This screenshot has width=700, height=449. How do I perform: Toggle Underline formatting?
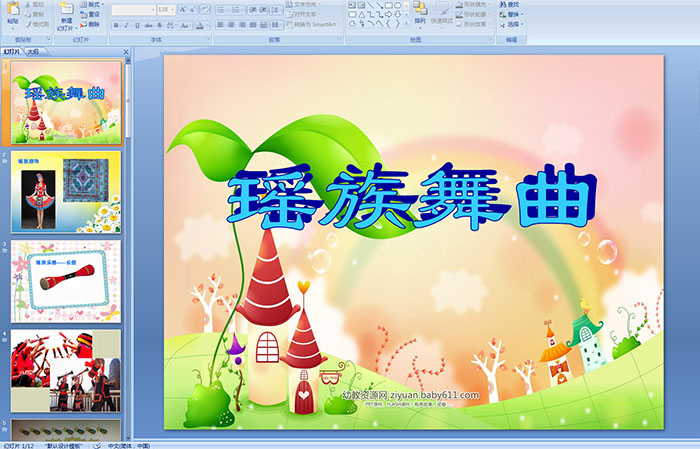[x=137, y=25]
